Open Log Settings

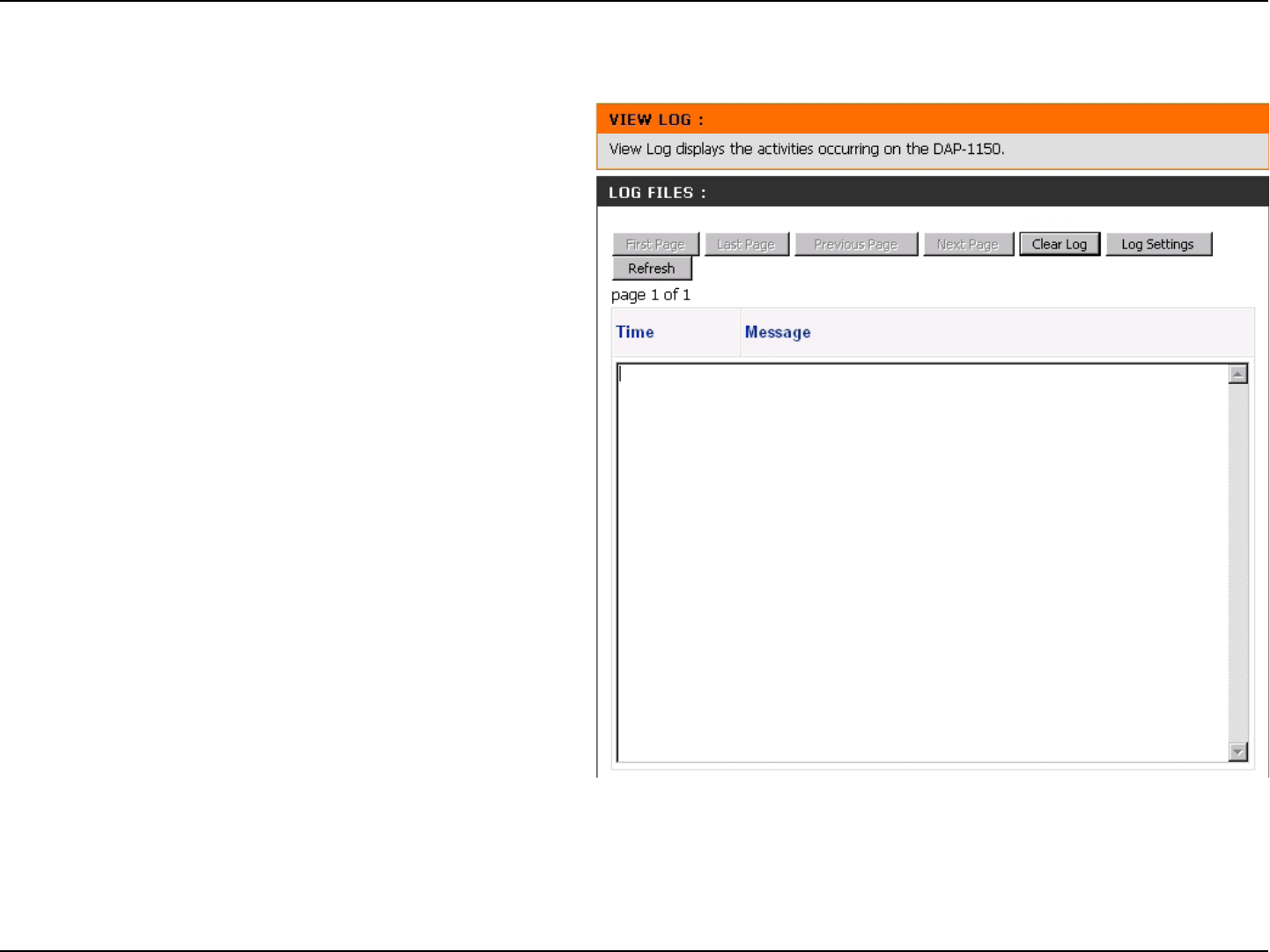coord(1158,245)
